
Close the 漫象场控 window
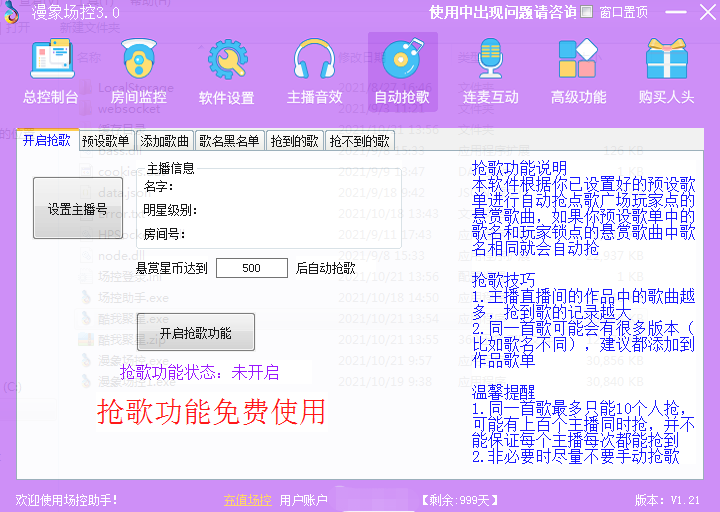708,12
